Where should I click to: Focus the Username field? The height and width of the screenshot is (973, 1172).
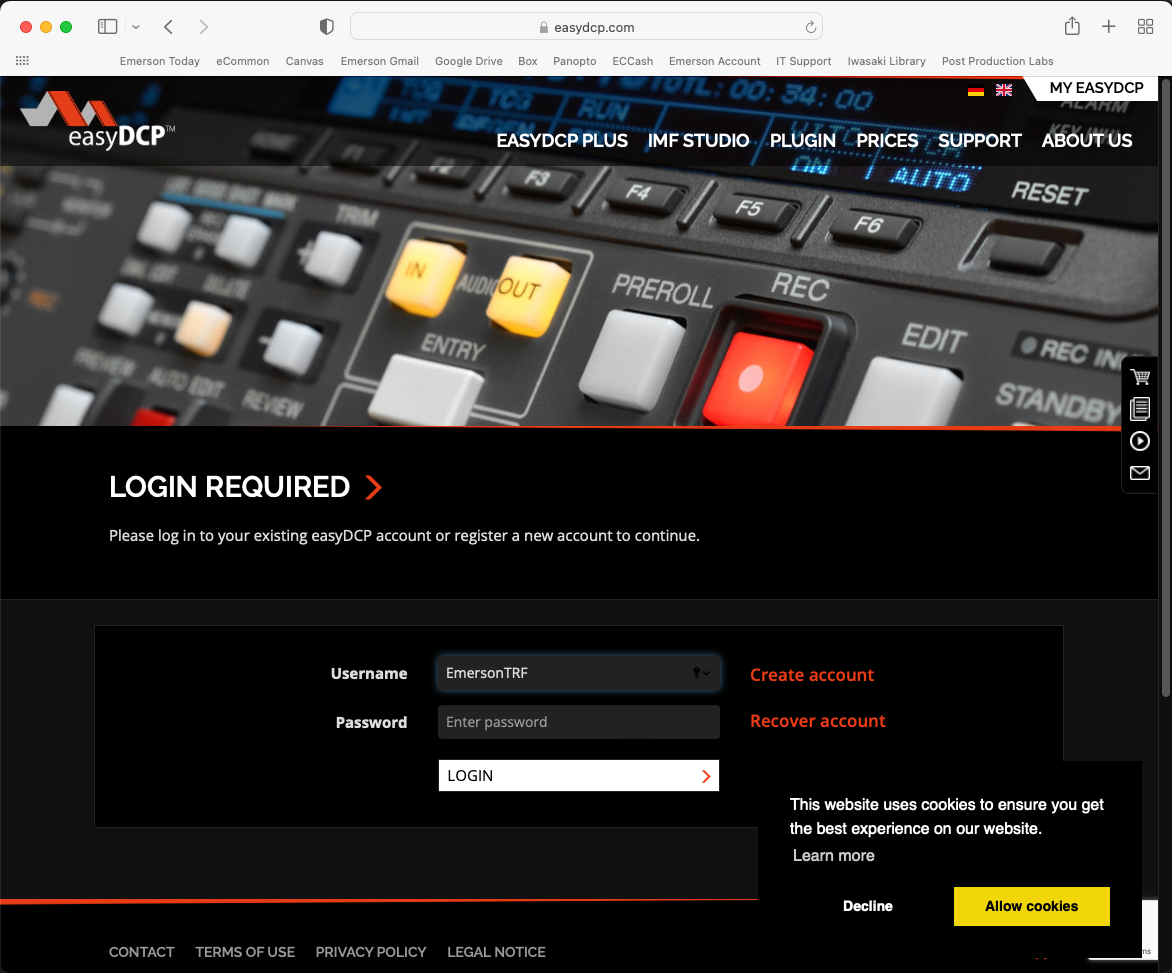pyautogui.click(x=579, y=673)
